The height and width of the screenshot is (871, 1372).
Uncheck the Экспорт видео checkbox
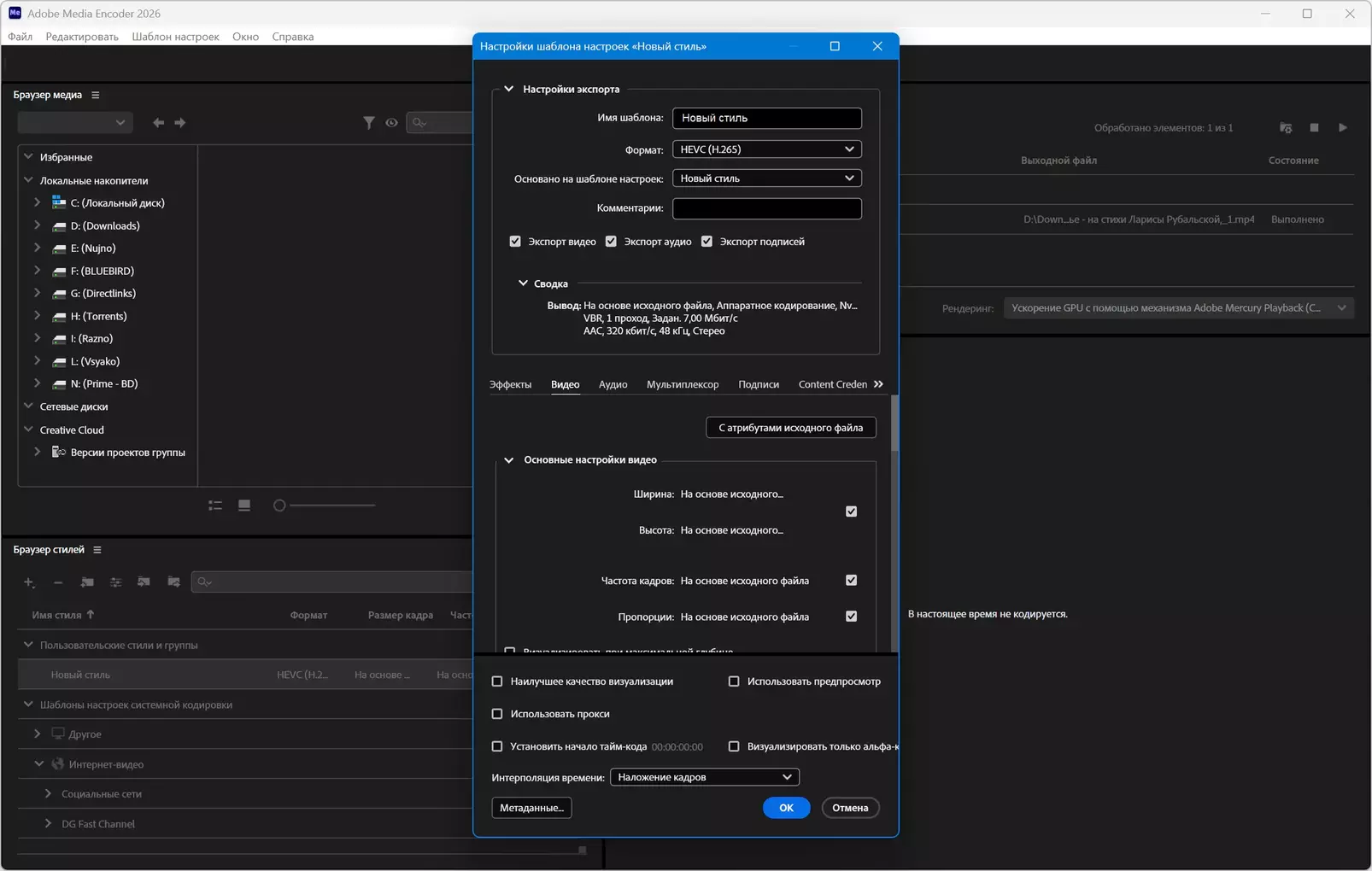(x=515, y=242)
